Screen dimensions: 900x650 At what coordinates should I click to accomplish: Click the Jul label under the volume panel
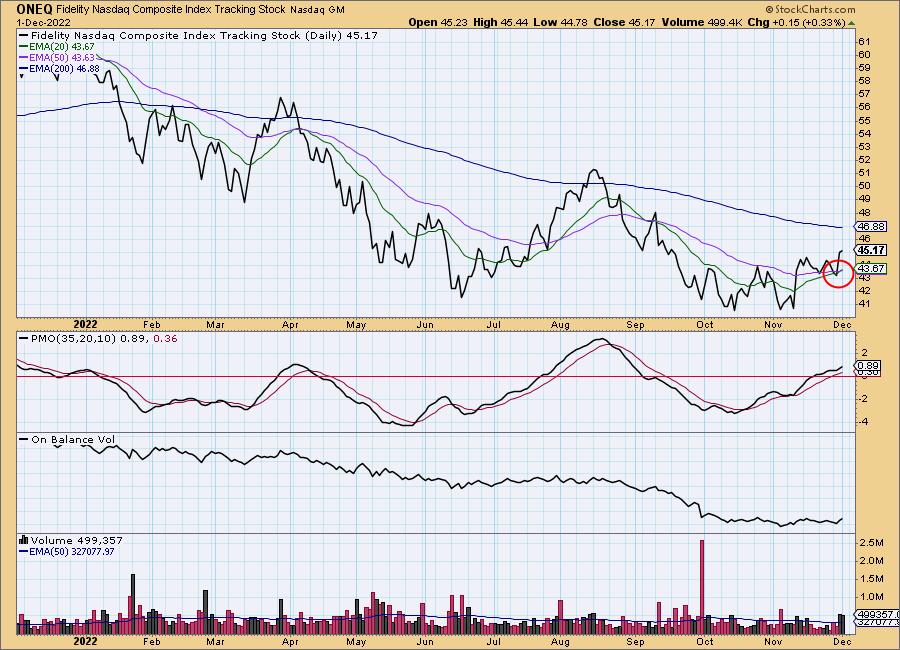494,641
